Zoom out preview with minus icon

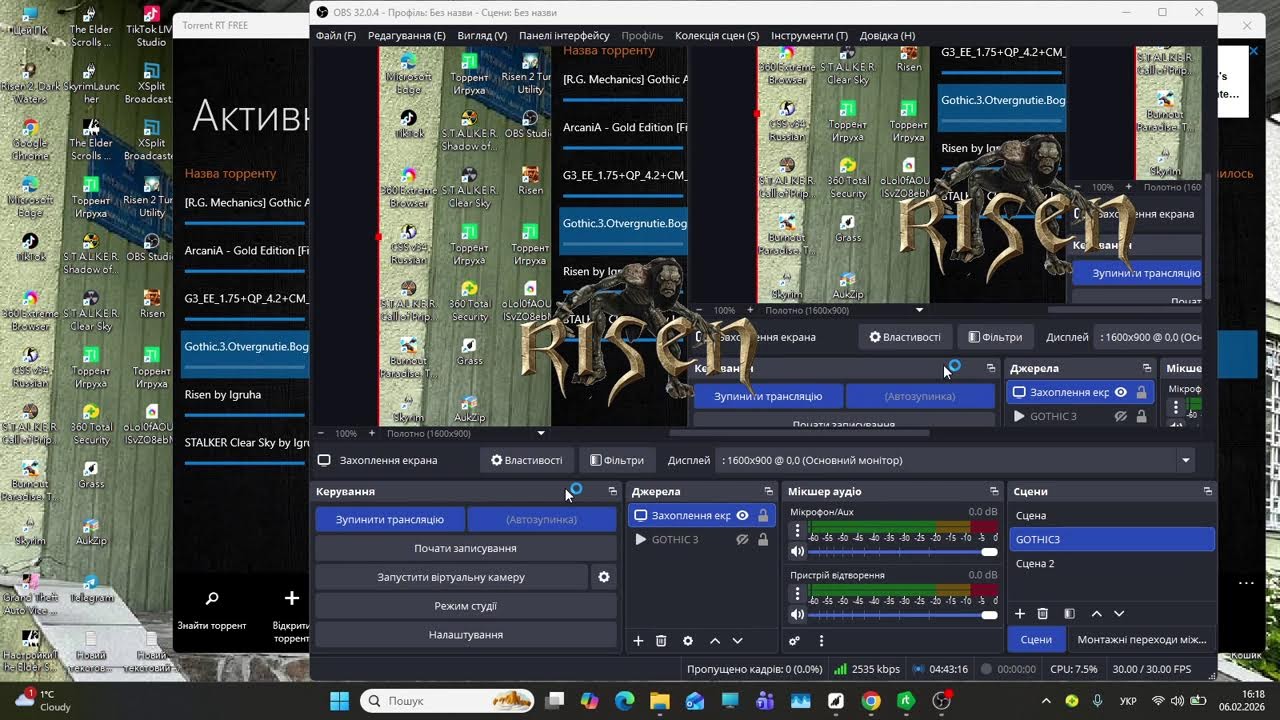pos(321,434)
